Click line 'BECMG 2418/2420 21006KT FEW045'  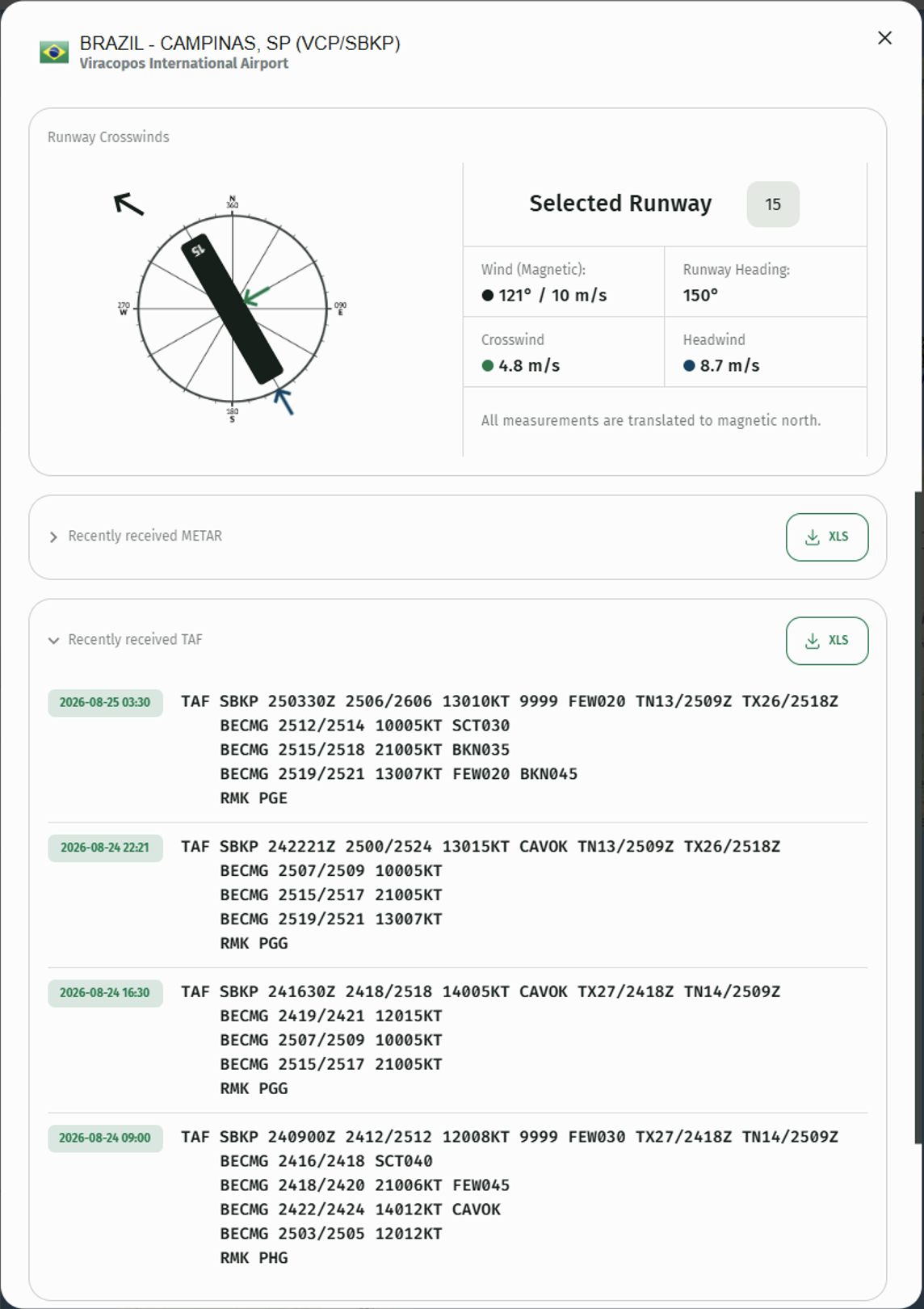(365, 1185)
